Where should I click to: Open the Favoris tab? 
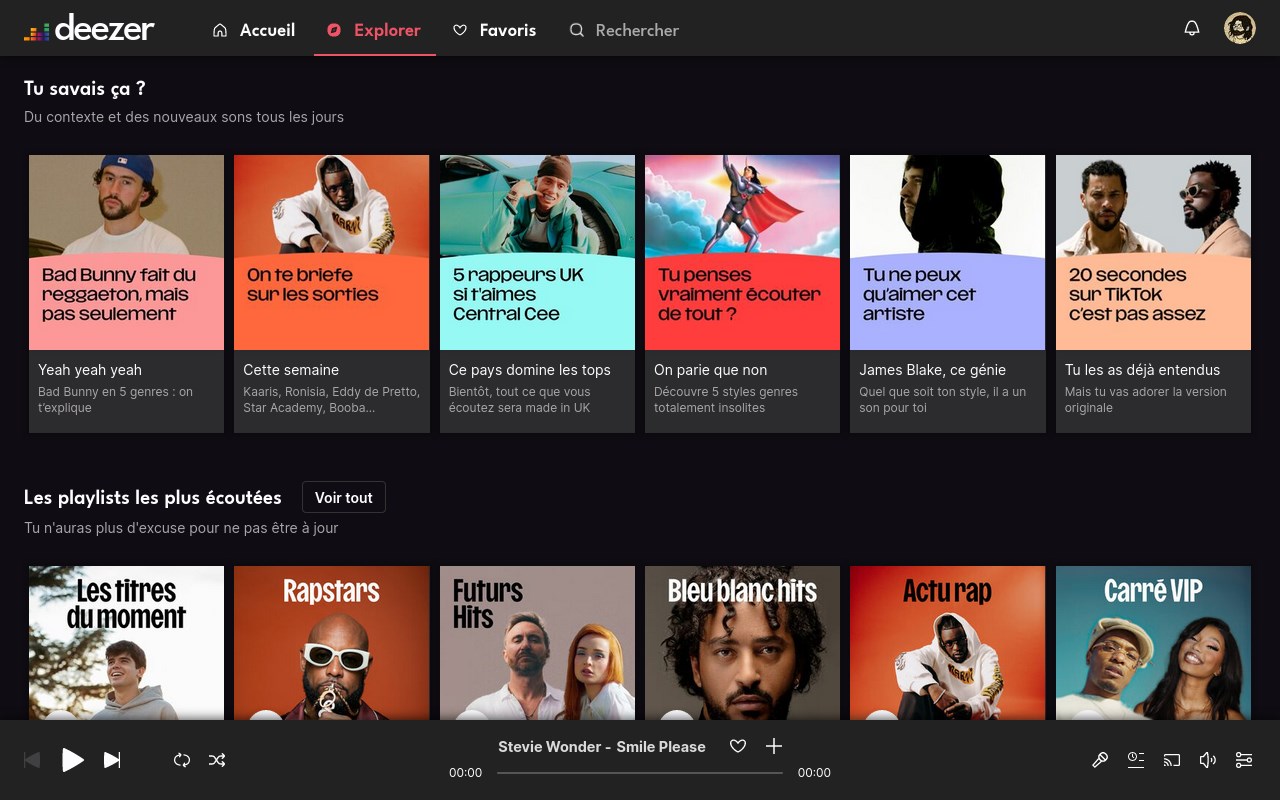point(494,30)
